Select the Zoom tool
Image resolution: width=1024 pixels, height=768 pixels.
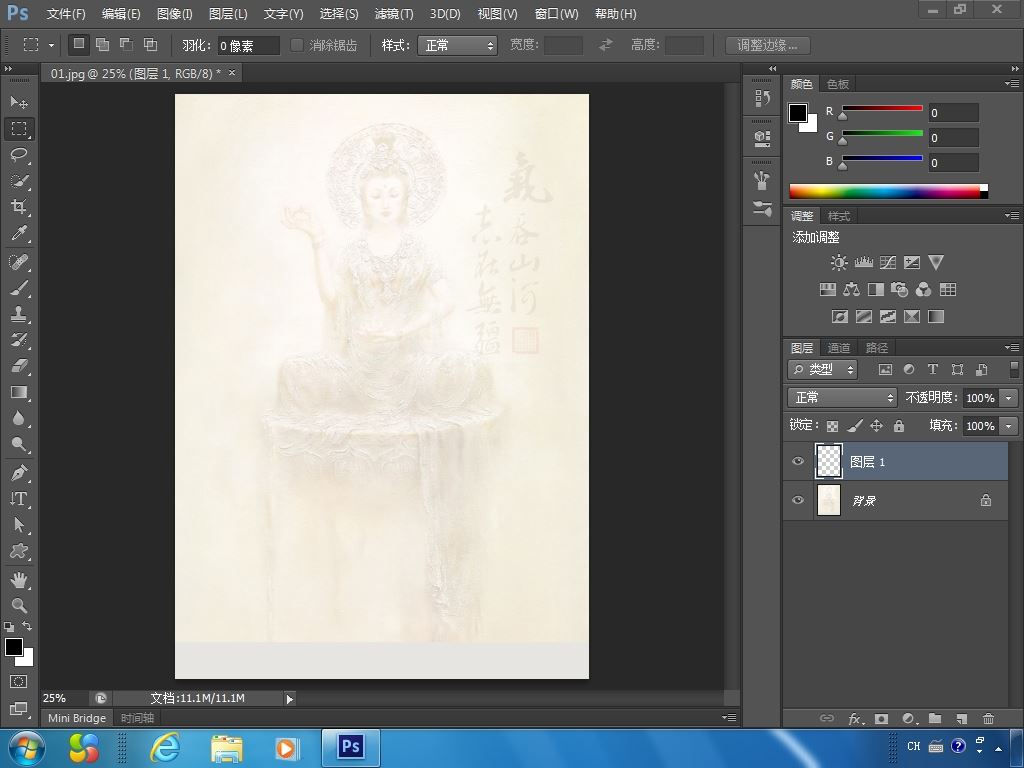point(19,605)
